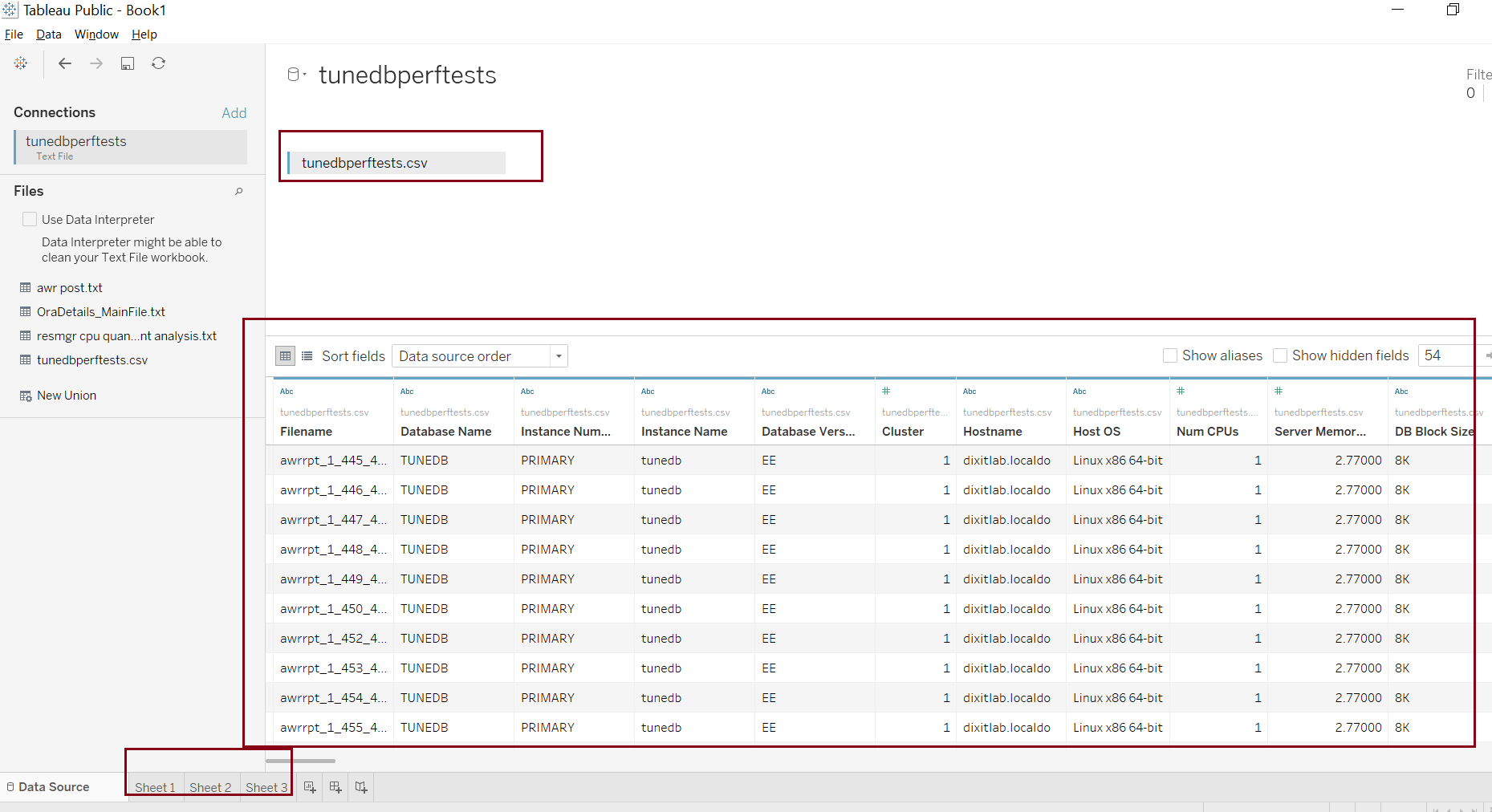Select New Union in Files list
1492x812 pixels.
click(x=66, y=396)
